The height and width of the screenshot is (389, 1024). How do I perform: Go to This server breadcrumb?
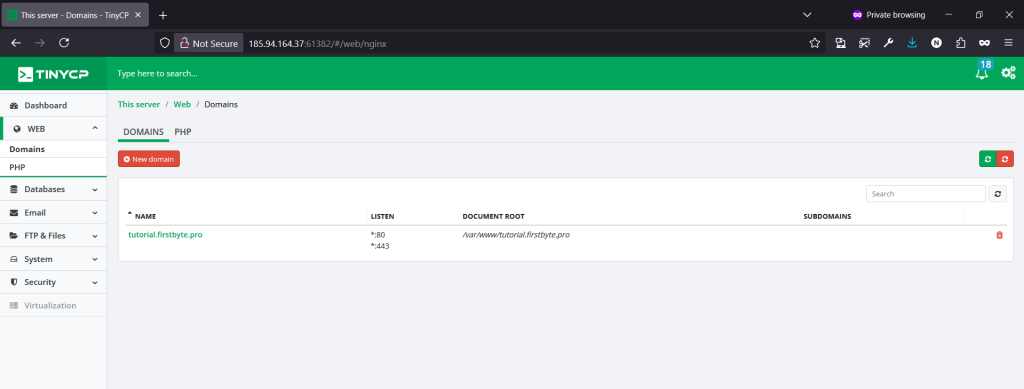138,104
